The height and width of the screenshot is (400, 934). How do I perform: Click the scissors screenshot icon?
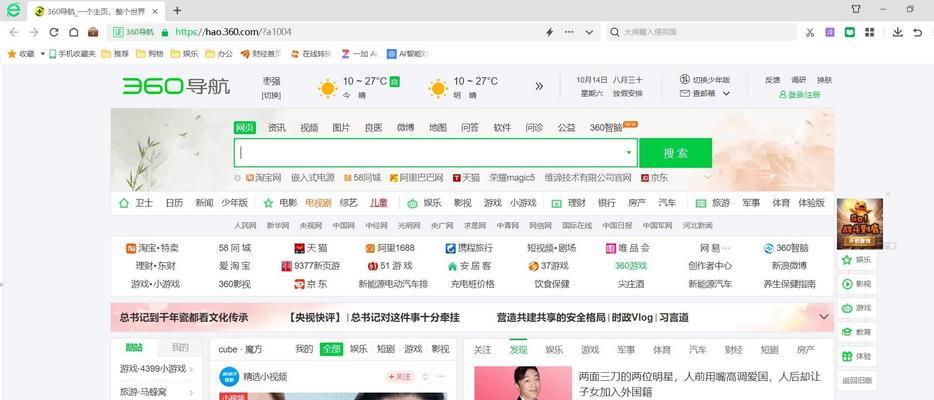810,32
